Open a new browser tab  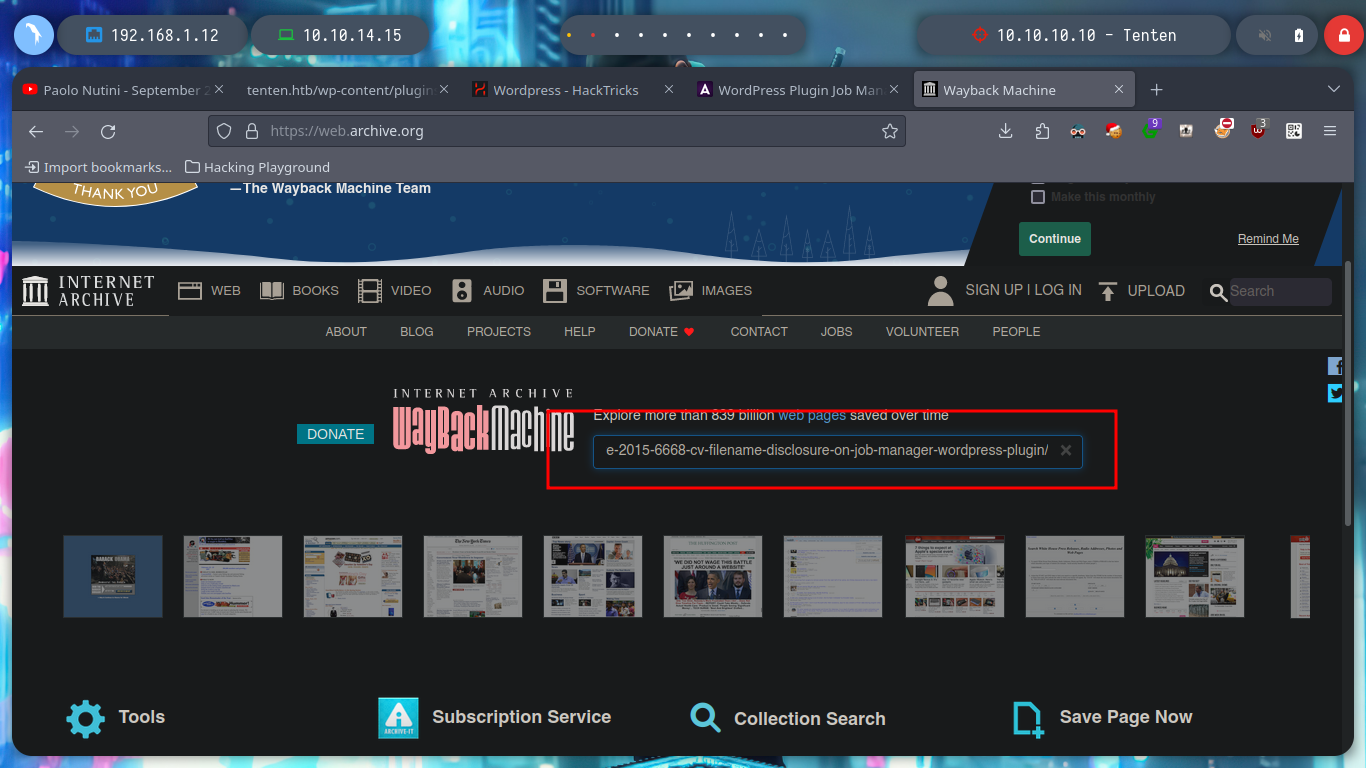click(x=1156, y=90)
